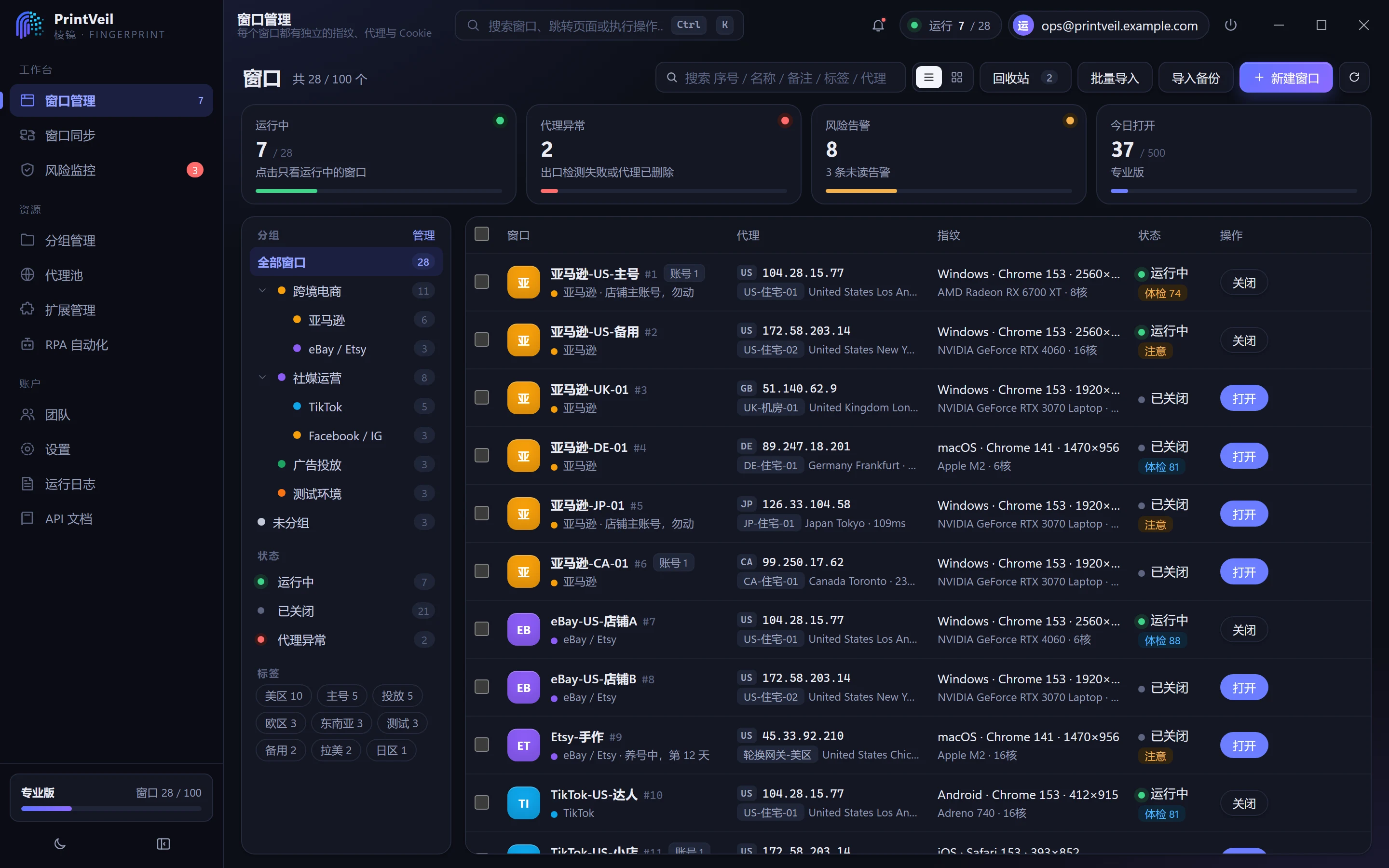Check the box for TikTok-US-达人
The height and width of the screenshot is (868, 1389).
coord(481,802)
